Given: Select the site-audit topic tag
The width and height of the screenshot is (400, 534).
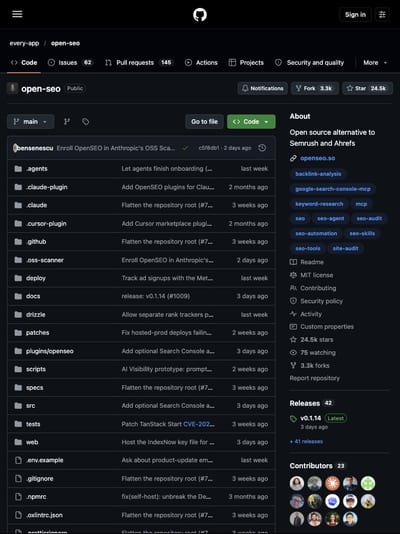Looking at the screenshot, I should pyautogui.click(x=345, y=248).
